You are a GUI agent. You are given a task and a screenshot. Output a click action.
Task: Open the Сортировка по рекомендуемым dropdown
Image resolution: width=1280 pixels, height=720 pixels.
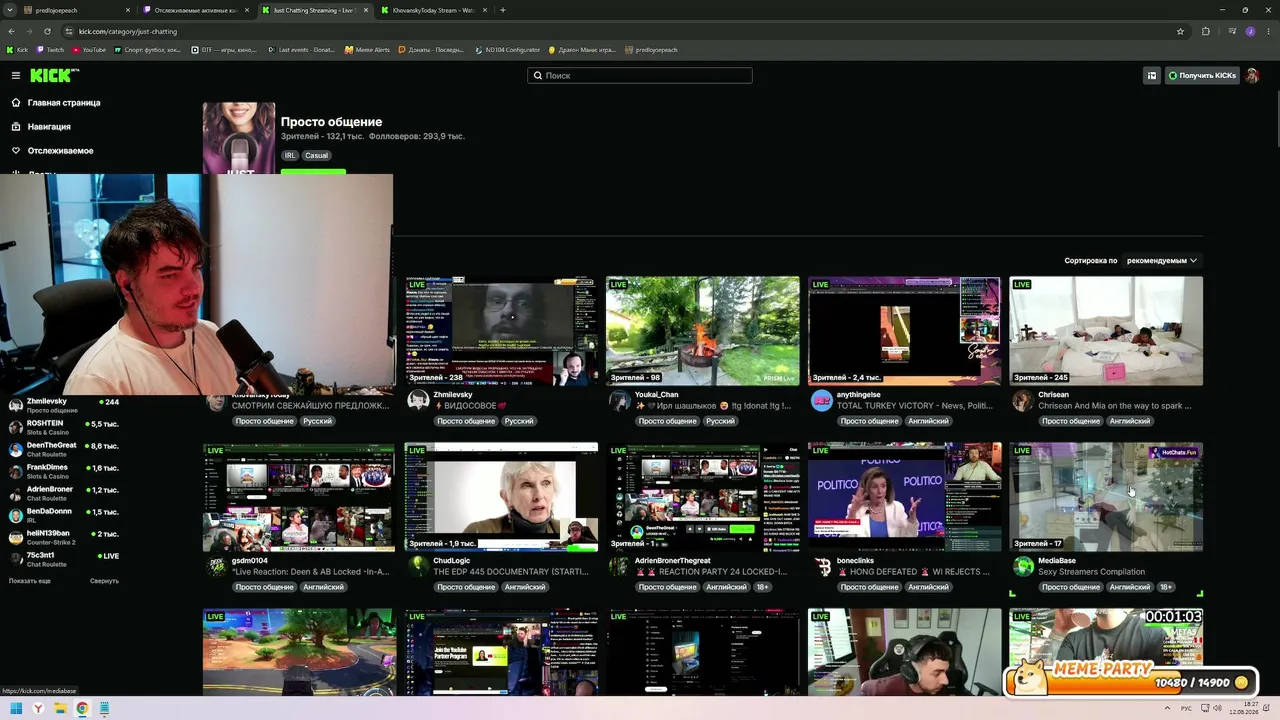pyautogui.click(x=1161, y=261)
